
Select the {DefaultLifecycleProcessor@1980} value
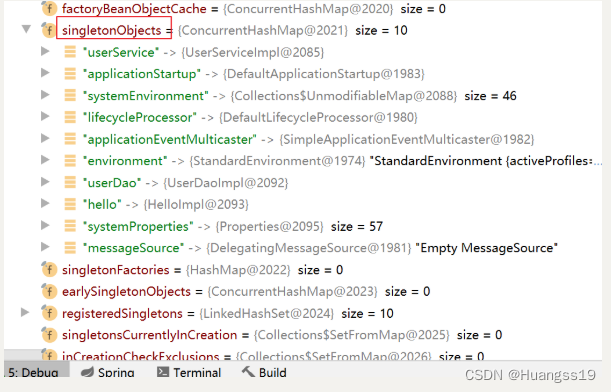click(x=318, y=117)
